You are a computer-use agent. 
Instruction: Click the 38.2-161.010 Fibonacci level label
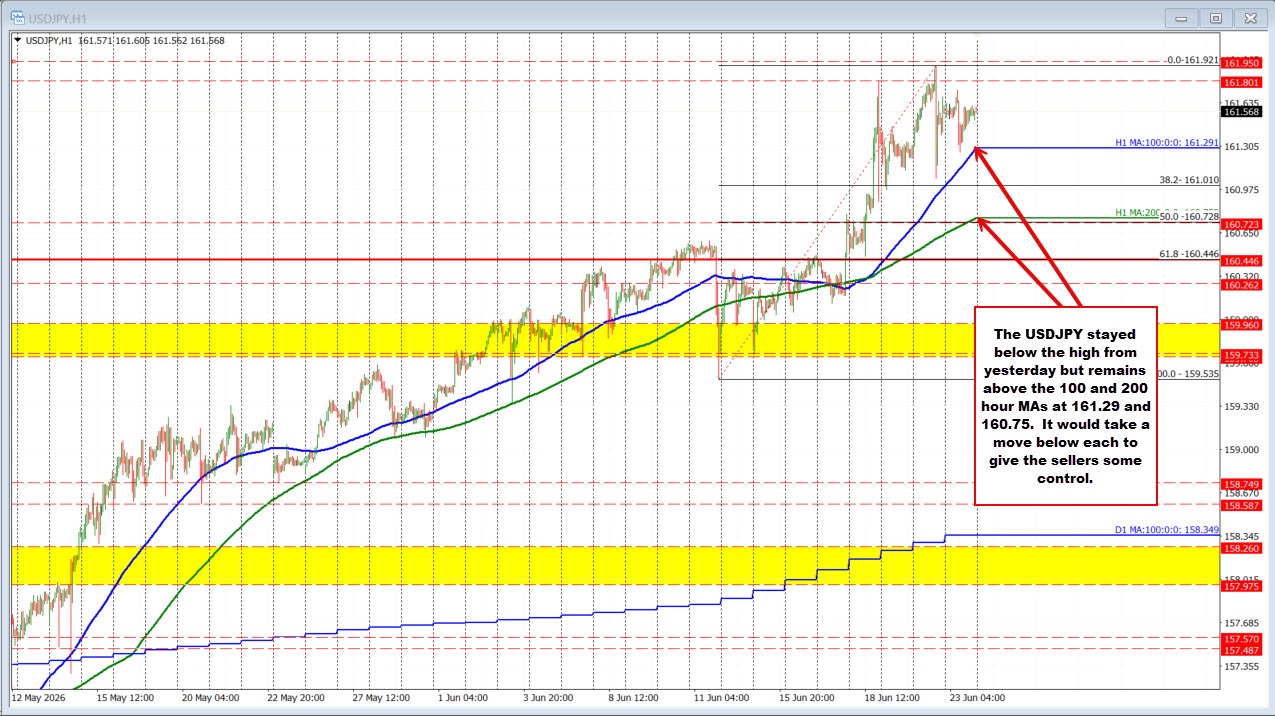coord(1188,180)
